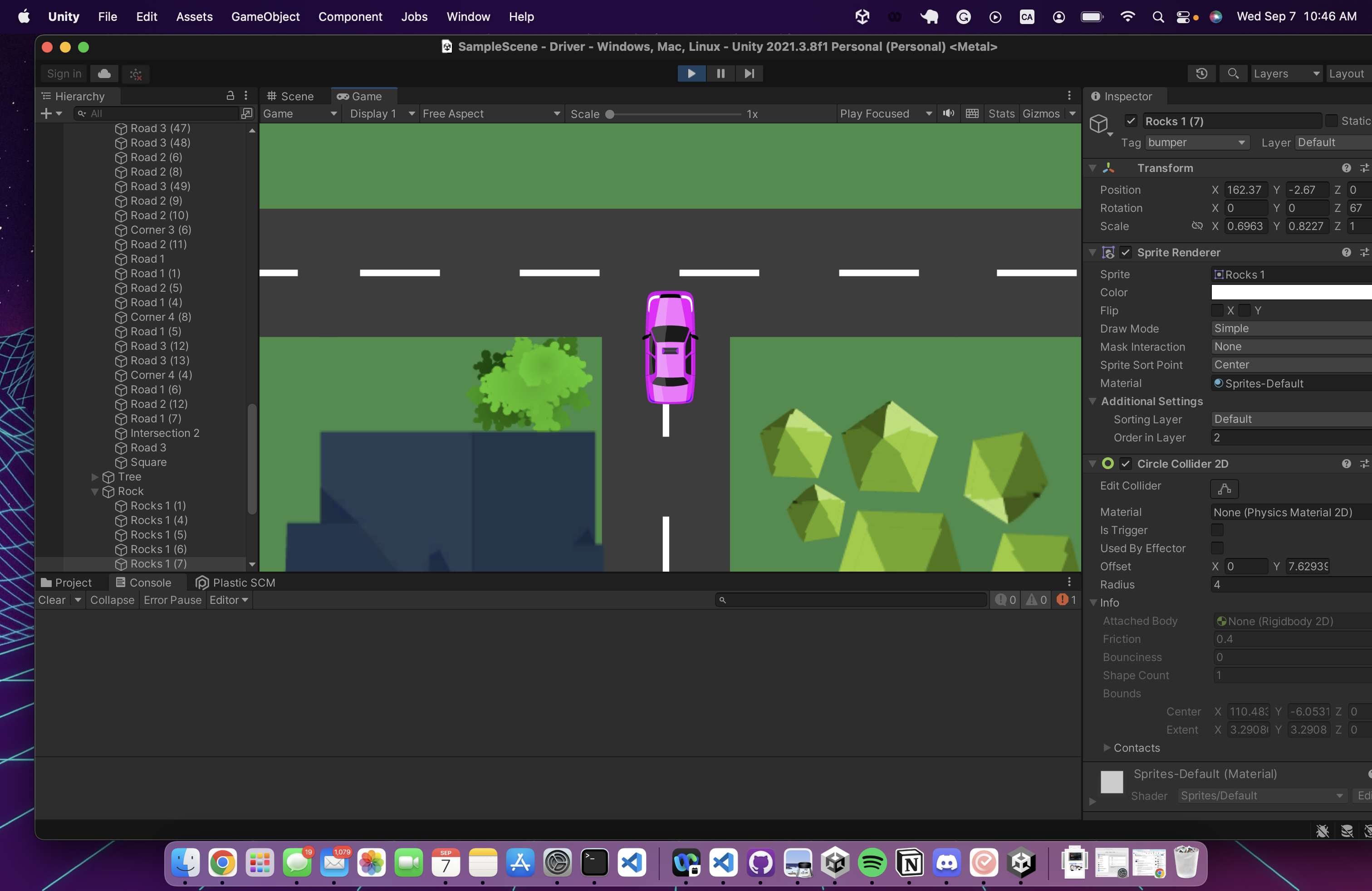Enable the Static checkbox for Rocks 1 (7)
The image size is (1372, 891).
click(1332, 121)
